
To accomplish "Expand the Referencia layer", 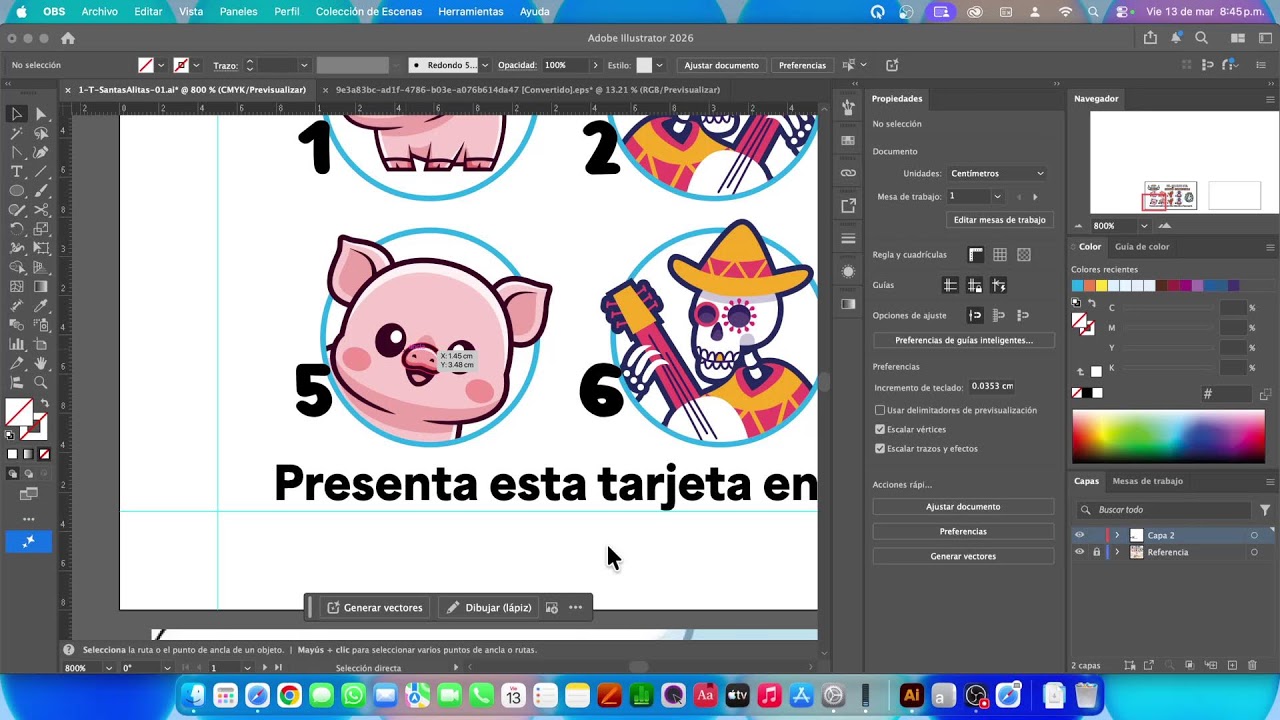I will pyautogui.click(x=1117, y=552).
